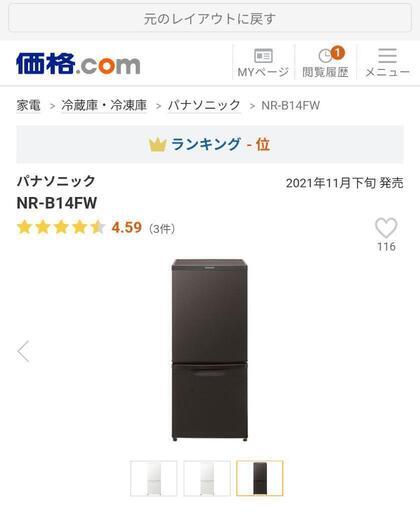Open the 4.59 rating score
The image size is (420, 512).
click(127, 228)
